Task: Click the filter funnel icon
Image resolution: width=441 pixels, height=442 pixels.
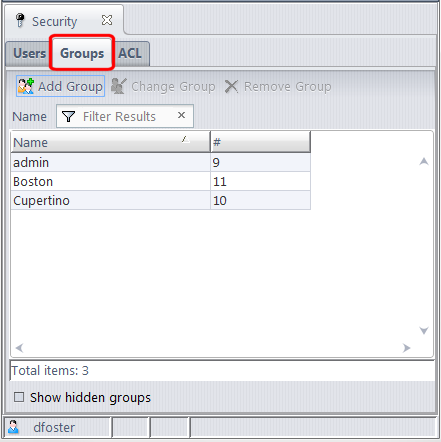Action: [68, 116]
